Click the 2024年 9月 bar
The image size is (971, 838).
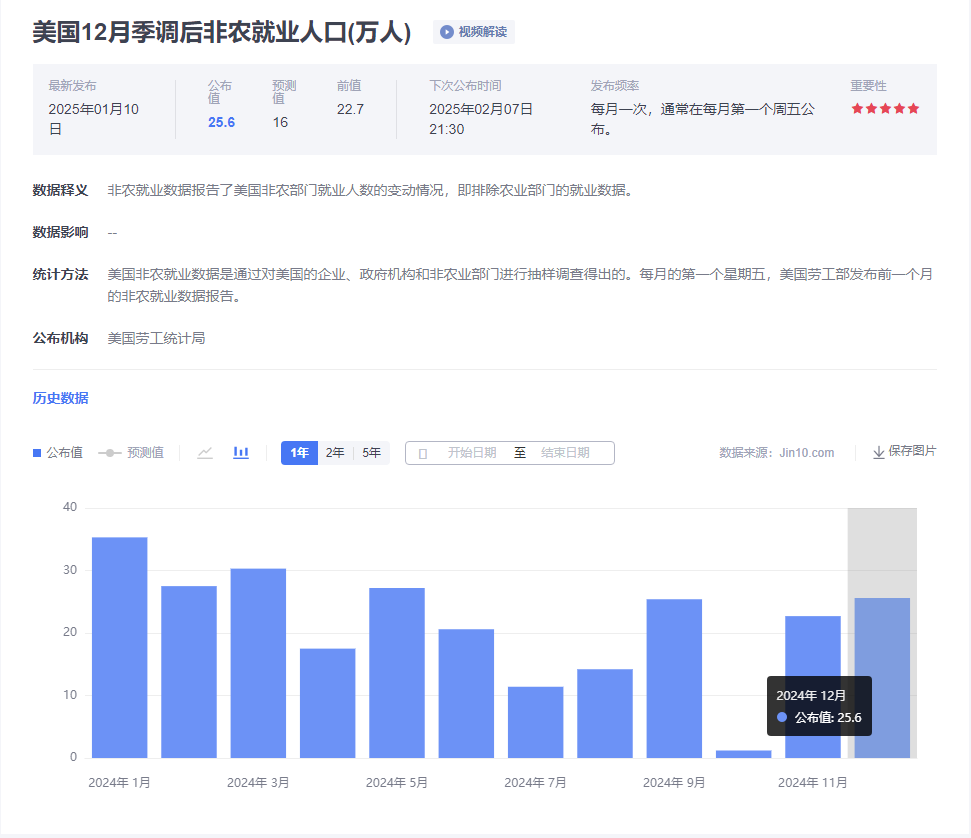[674, 678]
